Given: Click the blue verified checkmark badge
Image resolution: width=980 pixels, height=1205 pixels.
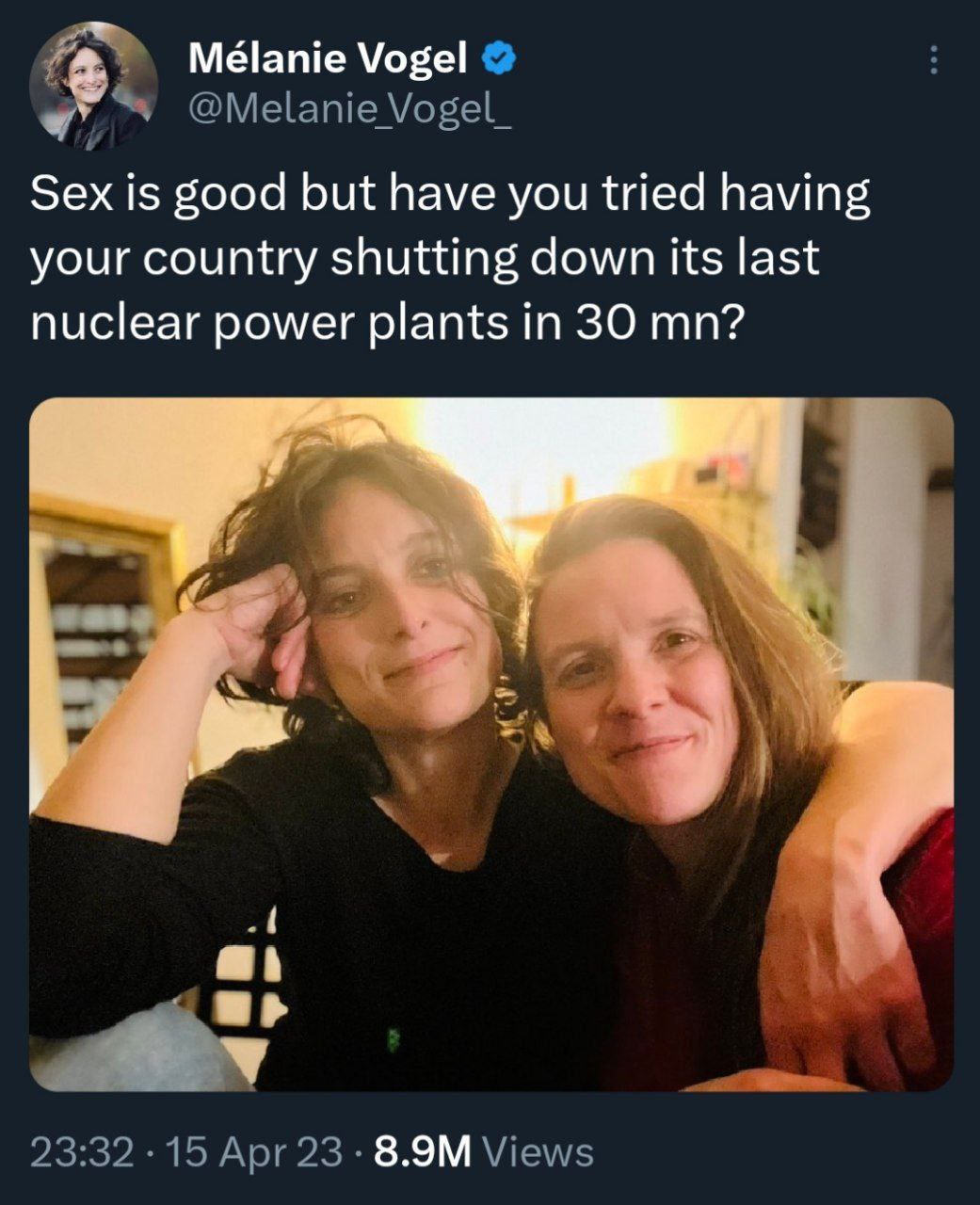Looking at the screenshot, I should [x=498, y=60].
